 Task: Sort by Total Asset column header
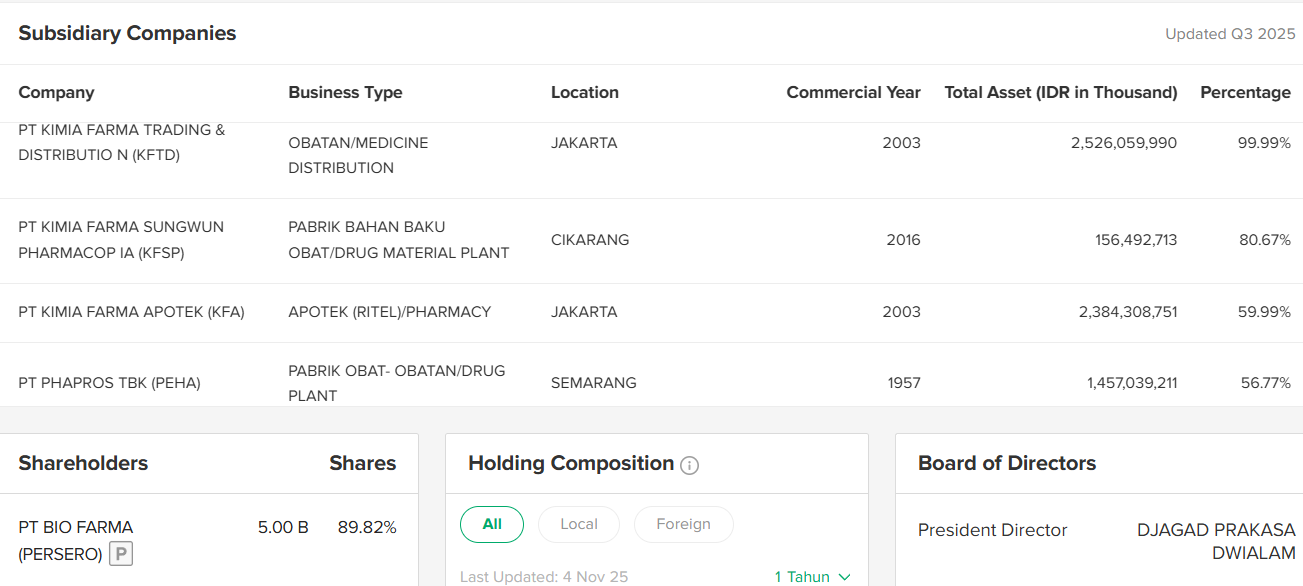(x=1060, y=93)
